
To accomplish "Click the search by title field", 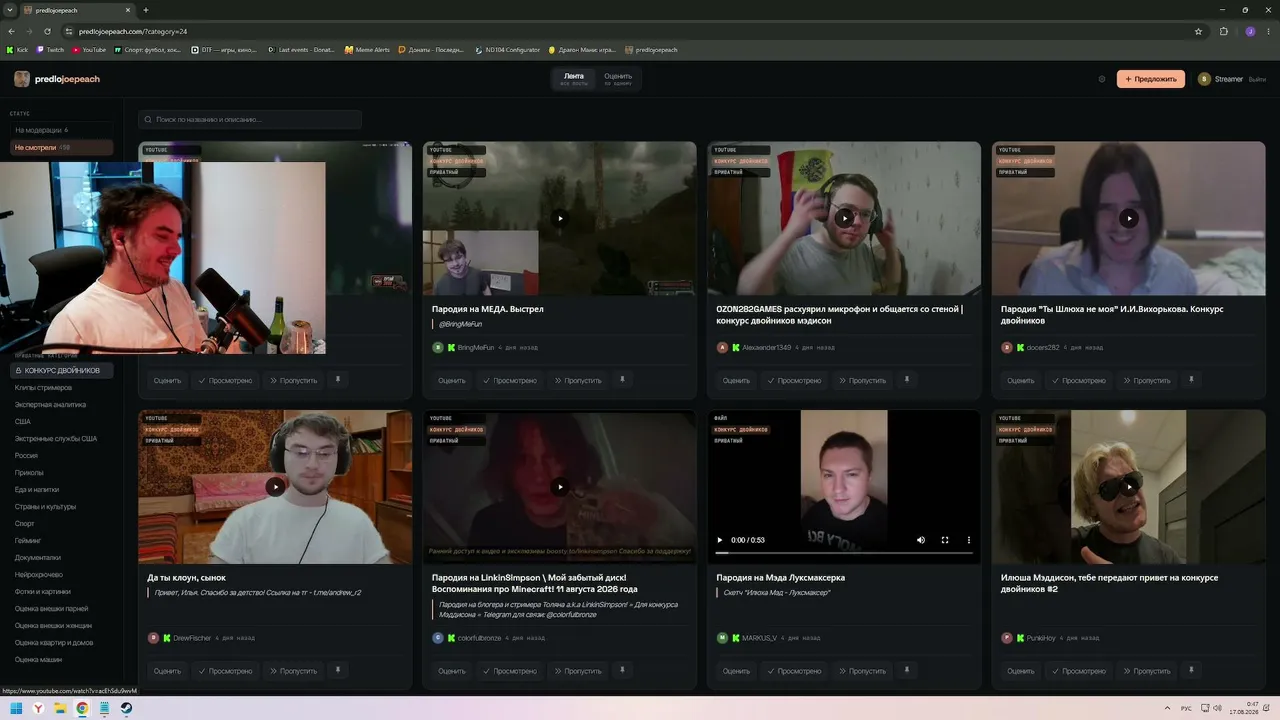I will coord(250,119).
